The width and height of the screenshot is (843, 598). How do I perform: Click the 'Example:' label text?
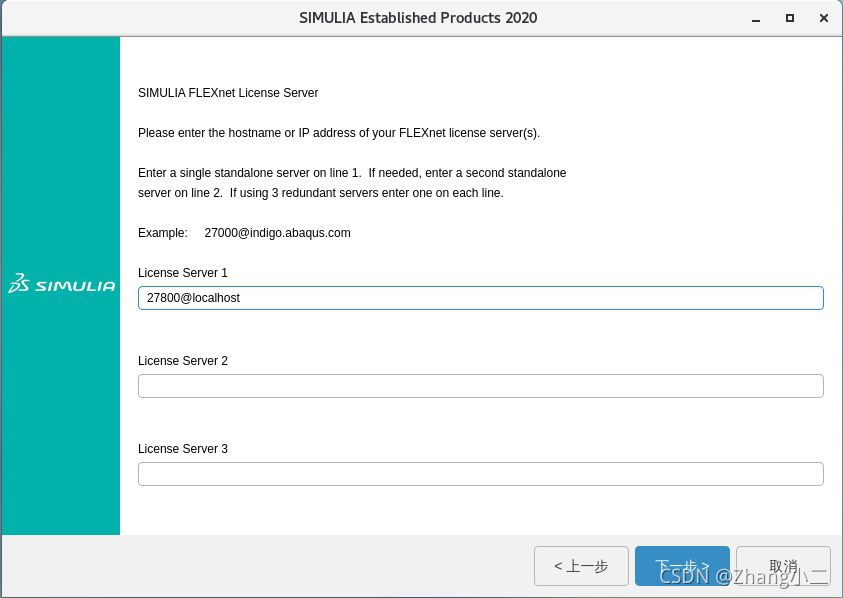(163, 233)
